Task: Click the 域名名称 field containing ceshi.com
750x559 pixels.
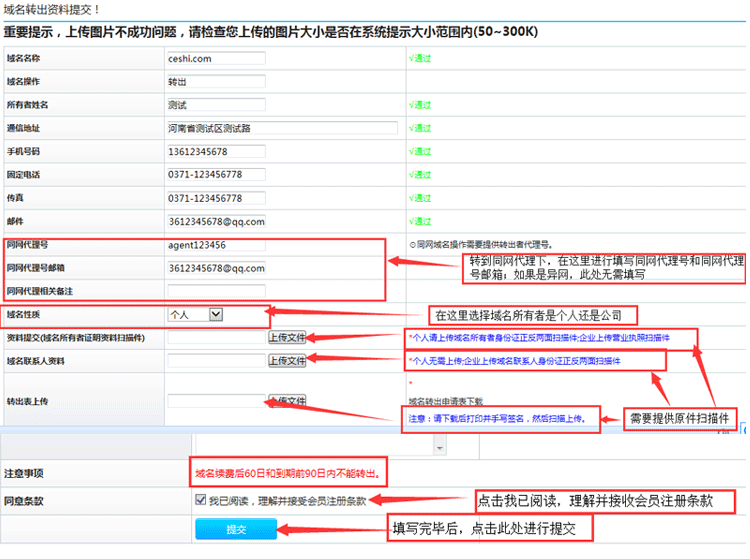Action: pos(216,58)
